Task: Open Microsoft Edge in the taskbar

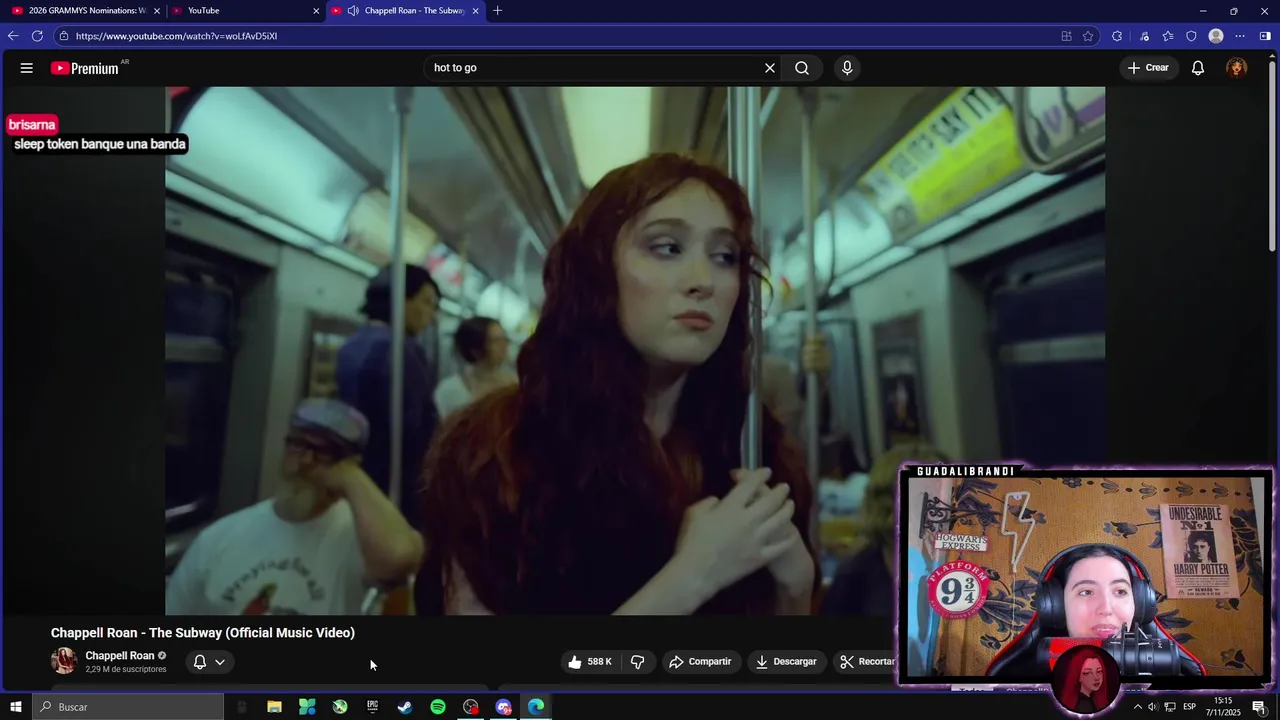Action: 536,707
